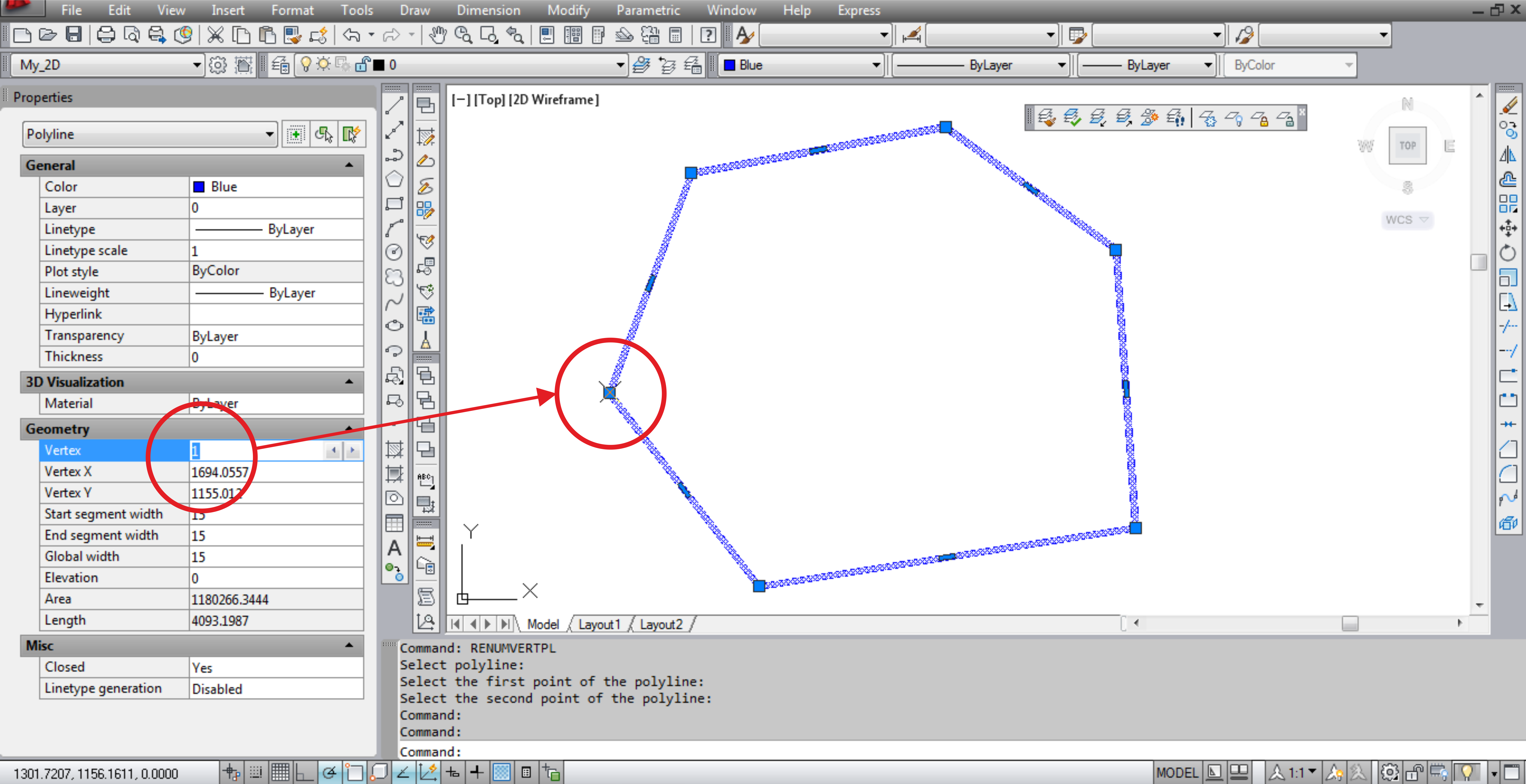Open the My_2D workspace dropdown
This screenshot has height=784, width=1526.
point(197,65)
